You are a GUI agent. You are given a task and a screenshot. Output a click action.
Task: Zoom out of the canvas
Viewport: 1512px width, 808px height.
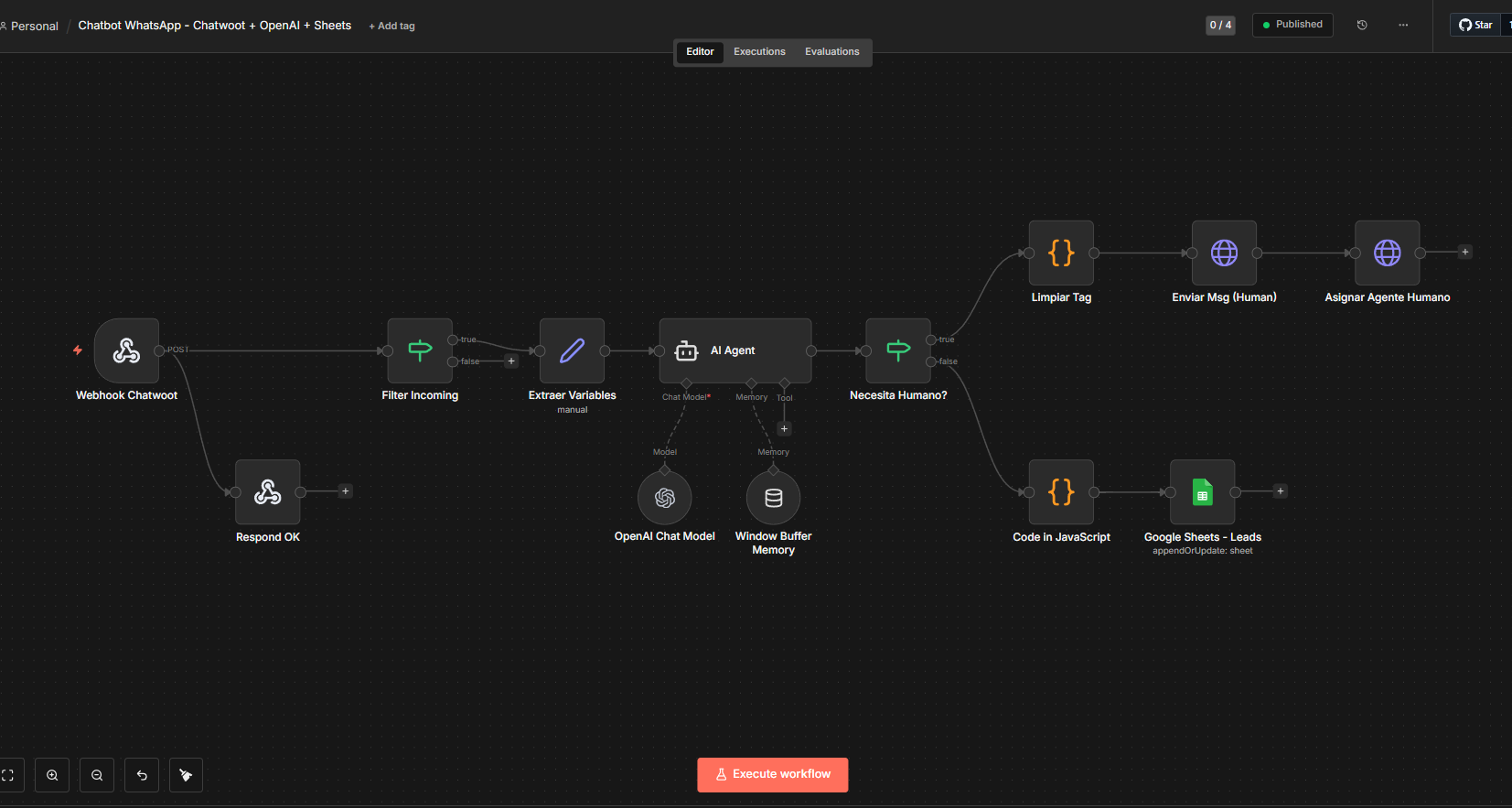pyautogui.click(x=97, y=775)
